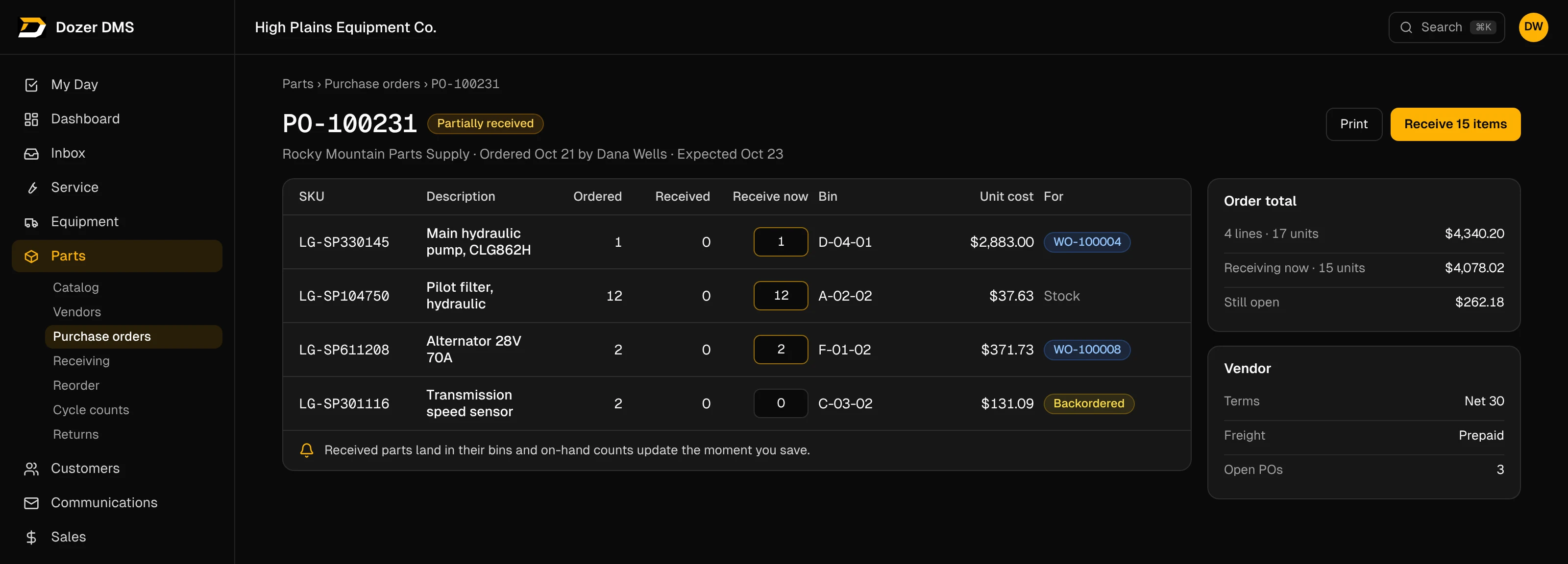Focus receive-now field for Pilot filter
Image resolution: width=1568 pixels, height=564 pixels.
coord(781,296)
